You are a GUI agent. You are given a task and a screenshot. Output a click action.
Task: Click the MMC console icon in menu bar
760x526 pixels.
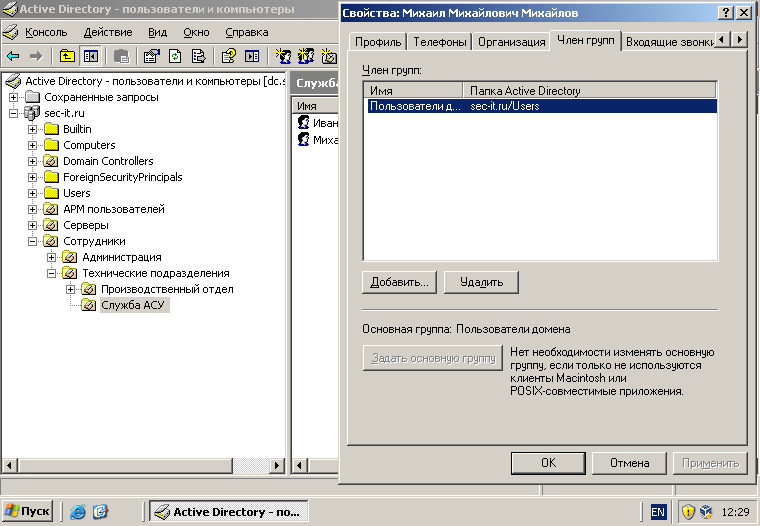tap(10, 32)
